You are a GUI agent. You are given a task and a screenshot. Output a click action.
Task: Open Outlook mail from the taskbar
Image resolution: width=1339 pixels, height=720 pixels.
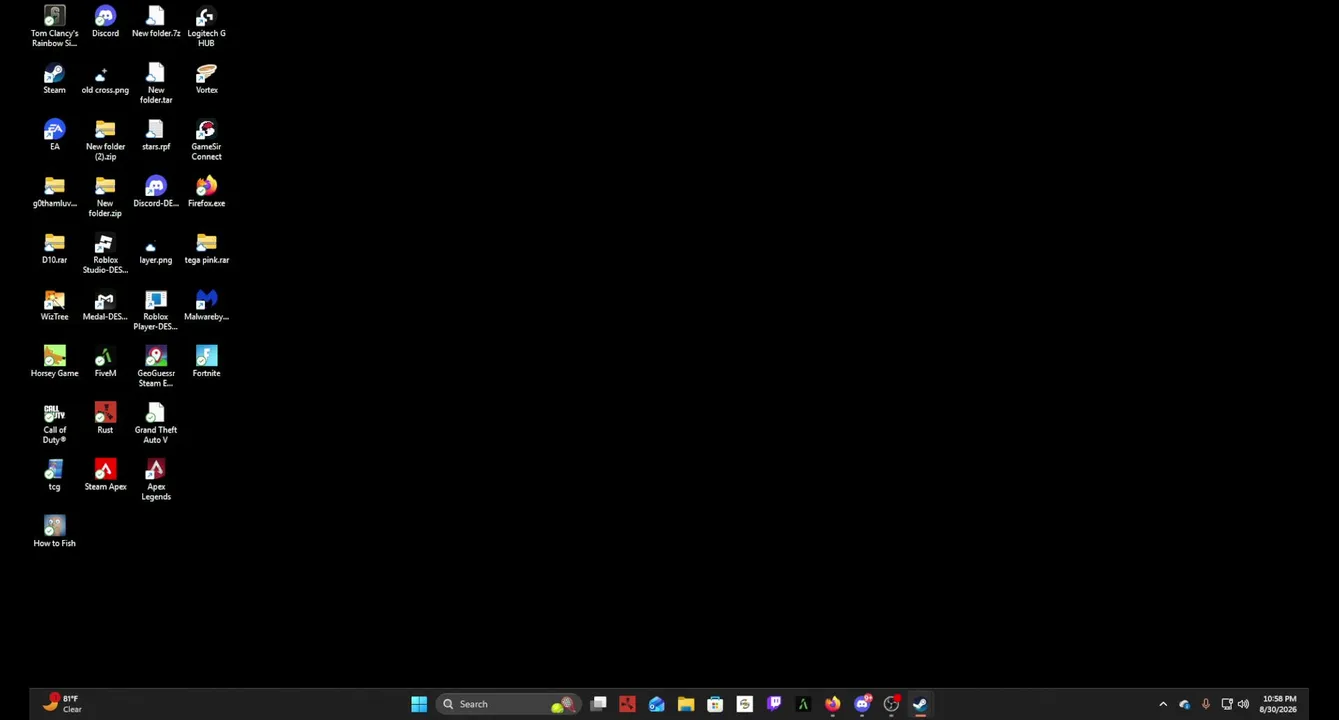point(656,704)
